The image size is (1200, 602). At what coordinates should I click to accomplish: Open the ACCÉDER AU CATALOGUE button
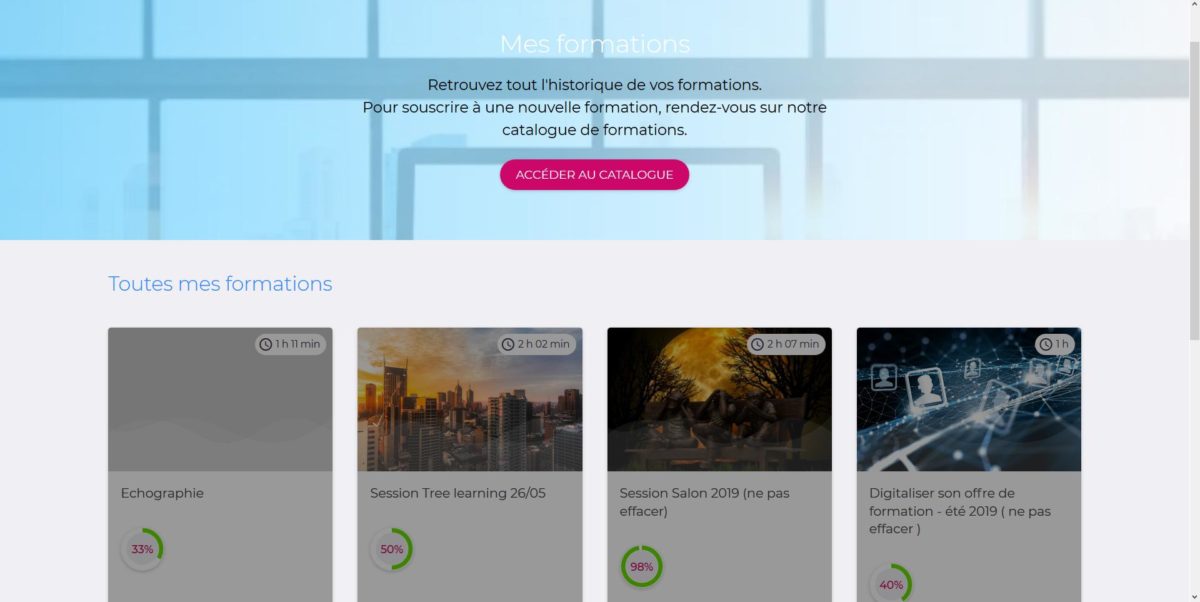594,174
